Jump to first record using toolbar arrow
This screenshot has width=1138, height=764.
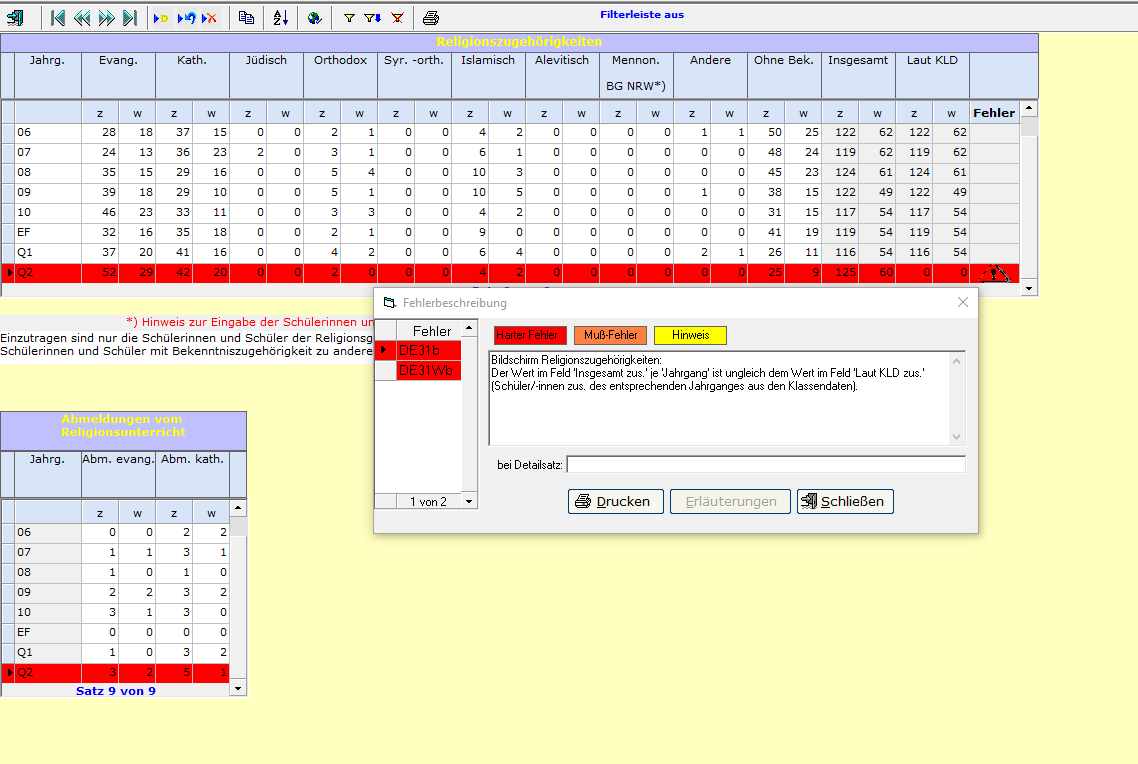point(58,17)
